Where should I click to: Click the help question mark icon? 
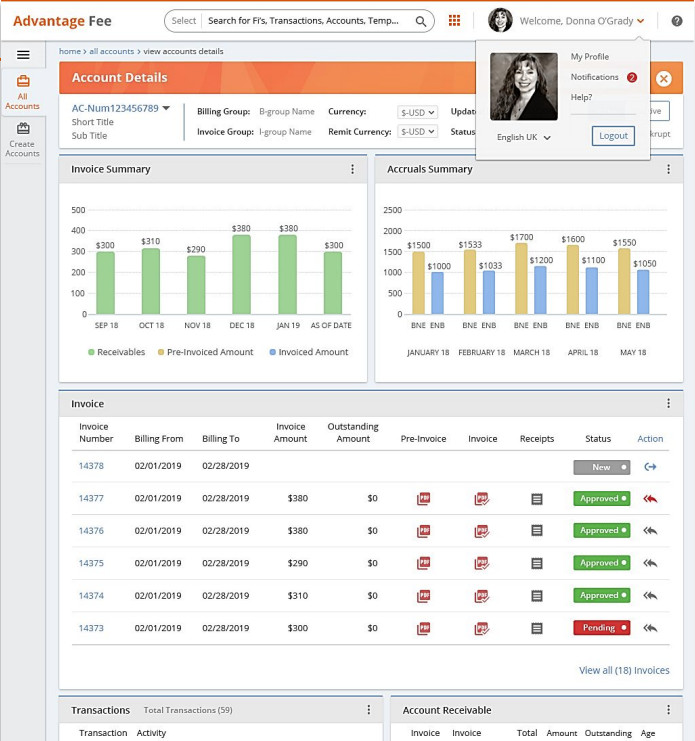(x=677, y=21)
